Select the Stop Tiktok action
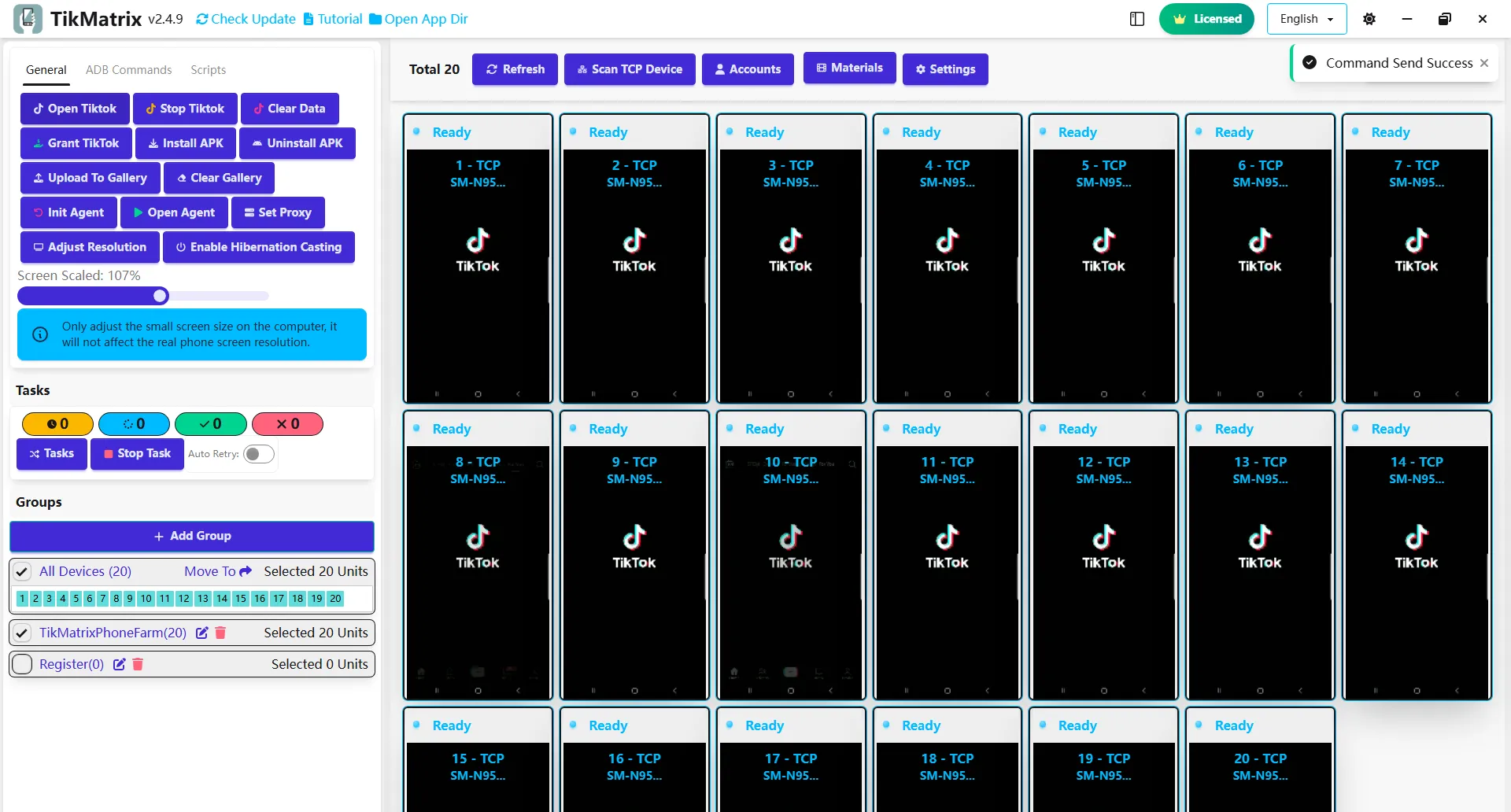The height and width of the screenshot is (812, 1511). (185, 109)
